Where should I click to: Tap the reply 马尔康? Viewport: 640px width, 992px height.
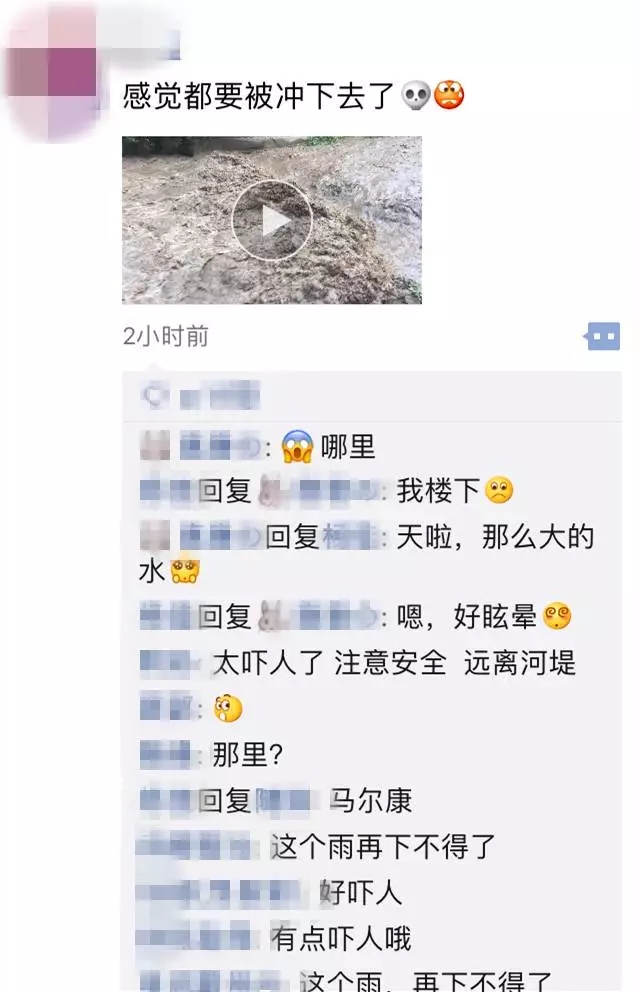click(x=371, y=800)
